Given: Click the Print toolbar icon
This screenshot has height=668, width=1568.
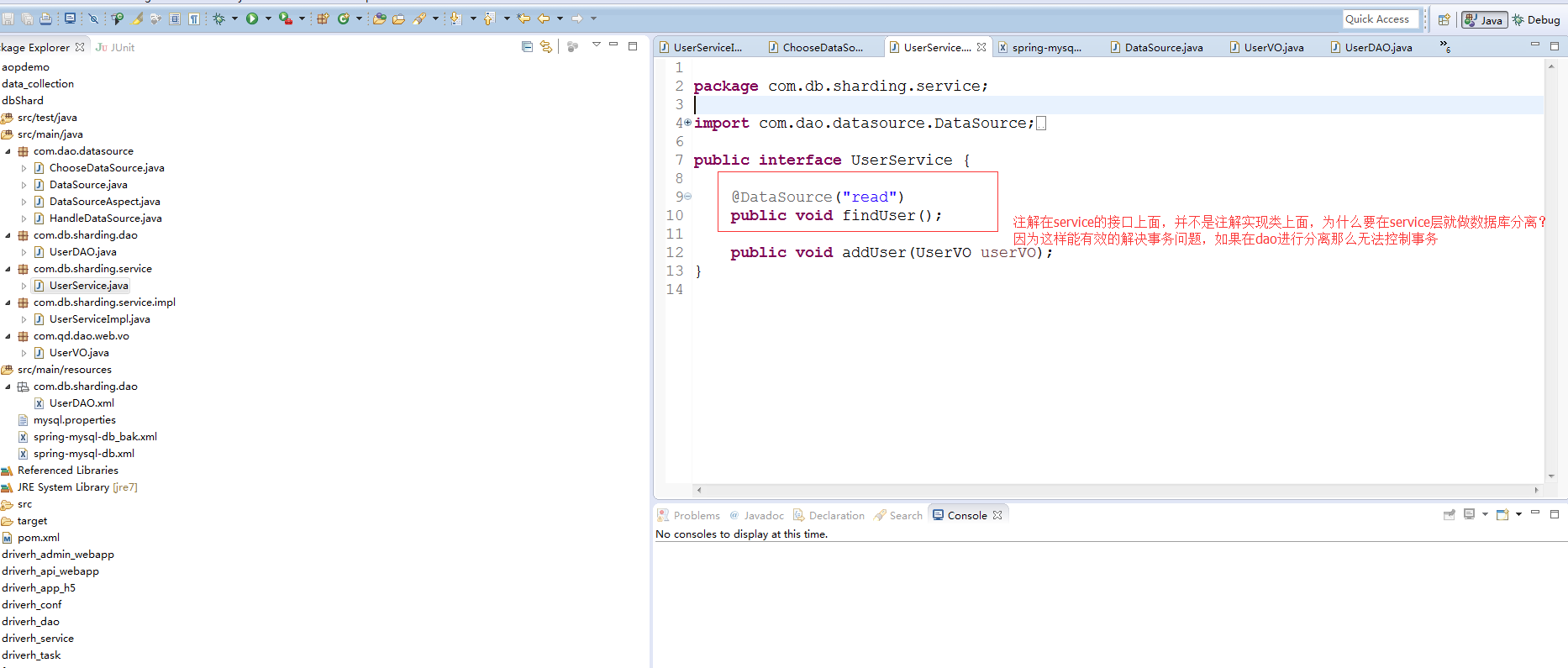Looking at the screenshot, I should [x=45, y=18].
